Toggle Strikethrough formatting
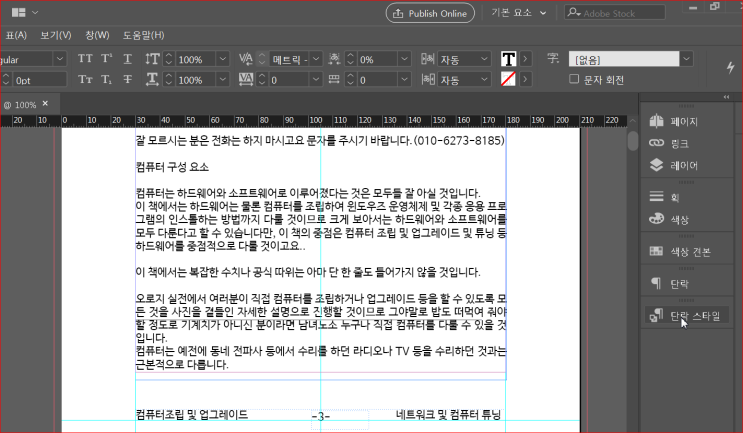 pyautogui.click(x=128, y=79)
